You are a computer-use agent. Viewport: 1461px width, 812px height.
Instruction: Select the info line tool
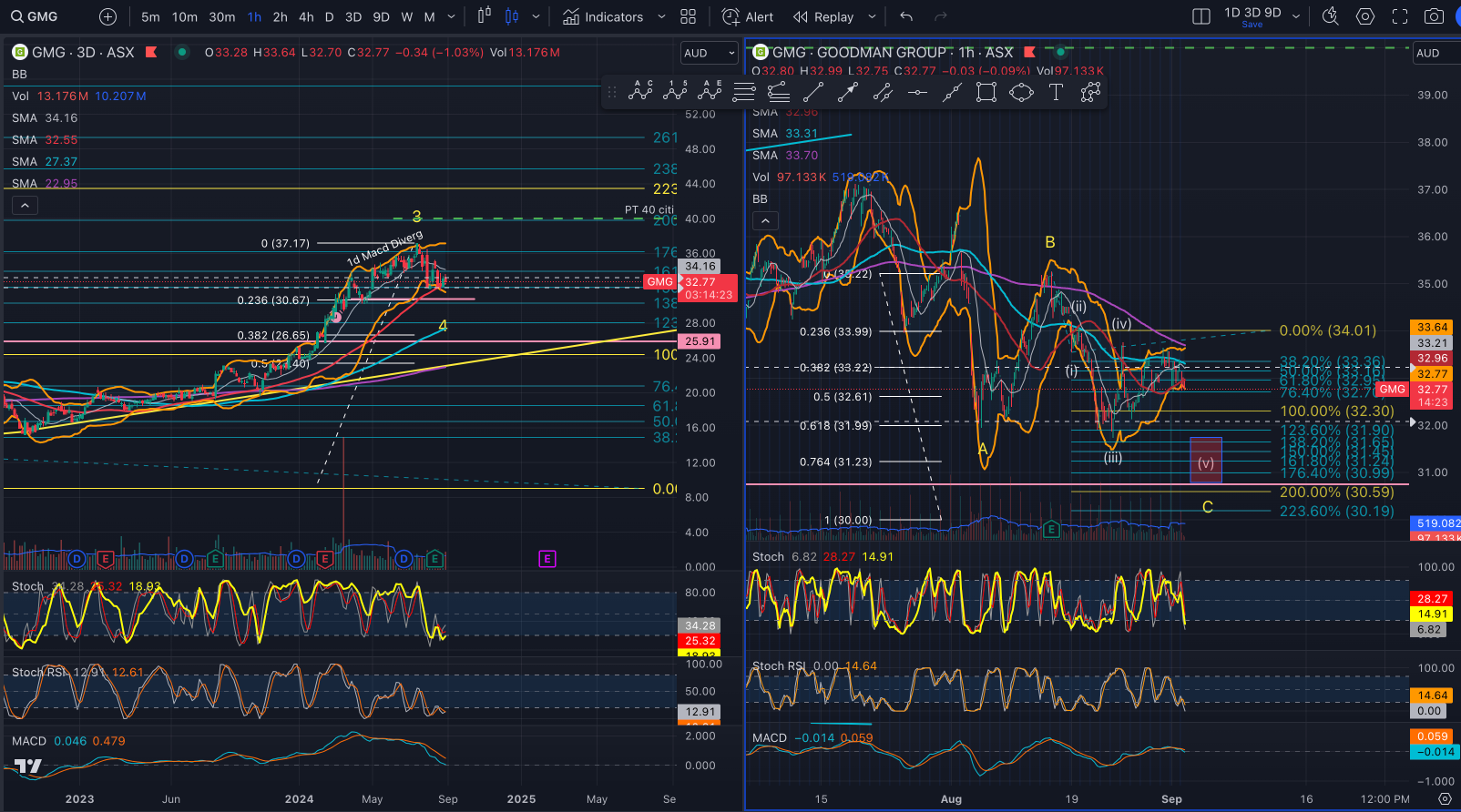click(x=883, y=91)
